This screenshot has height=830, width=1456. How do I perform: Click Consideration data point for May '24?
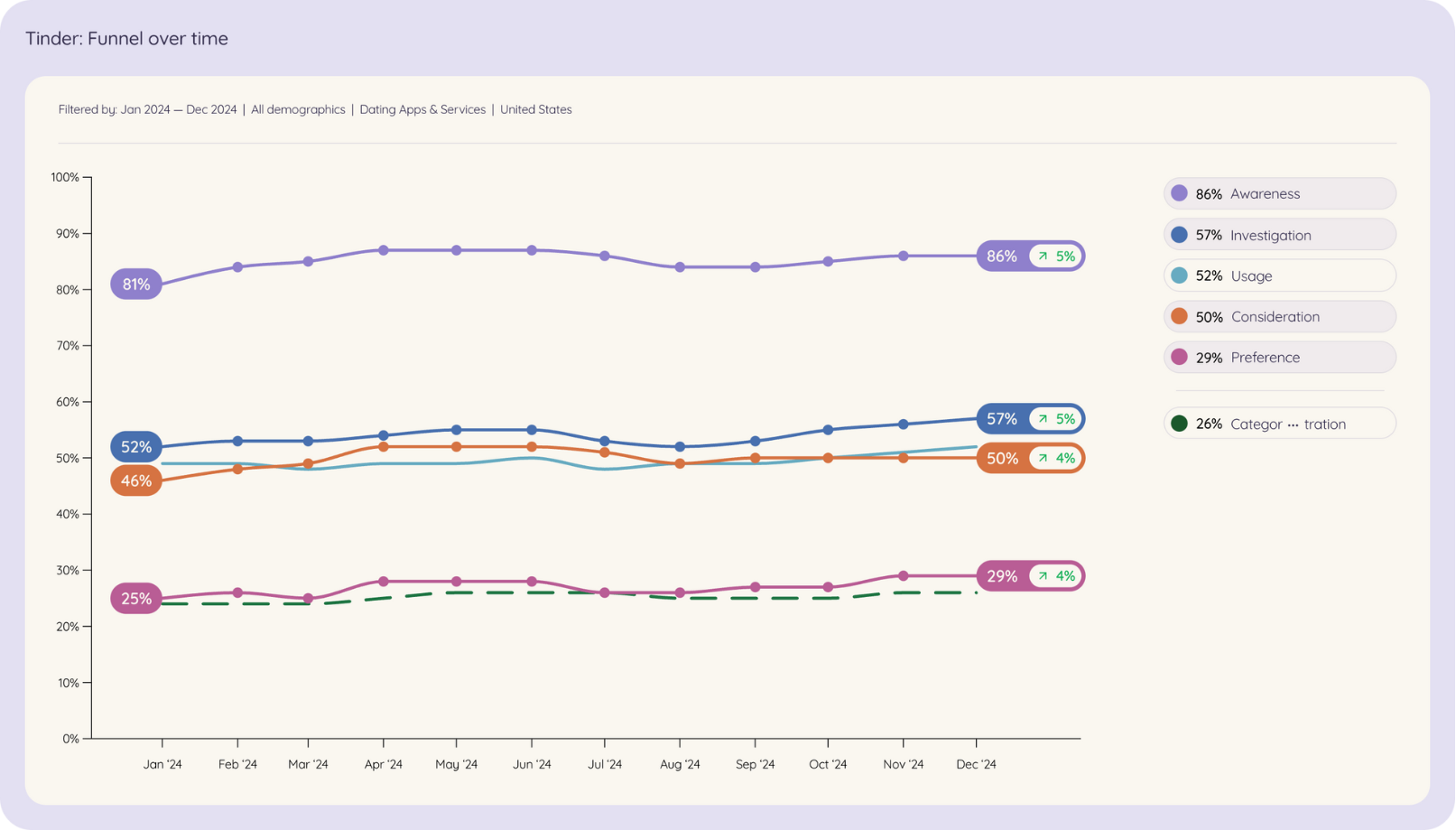(457, 447)
